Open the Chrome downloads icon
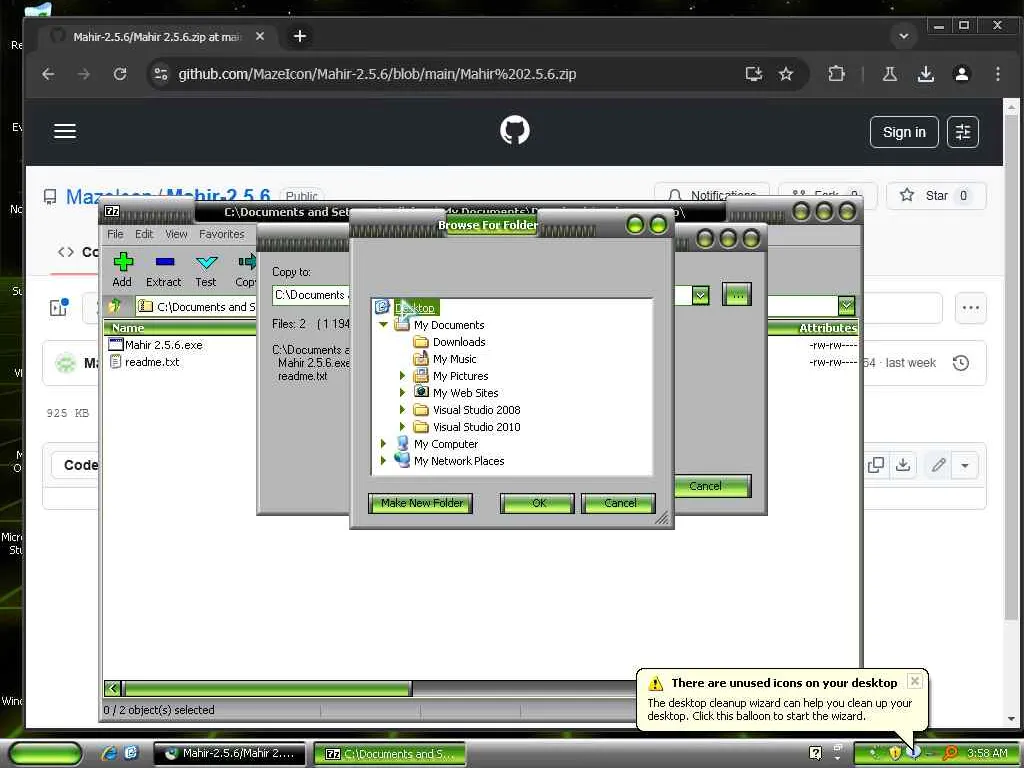Viewport: 1024px width, 768px height. click(x=925, y=74)
